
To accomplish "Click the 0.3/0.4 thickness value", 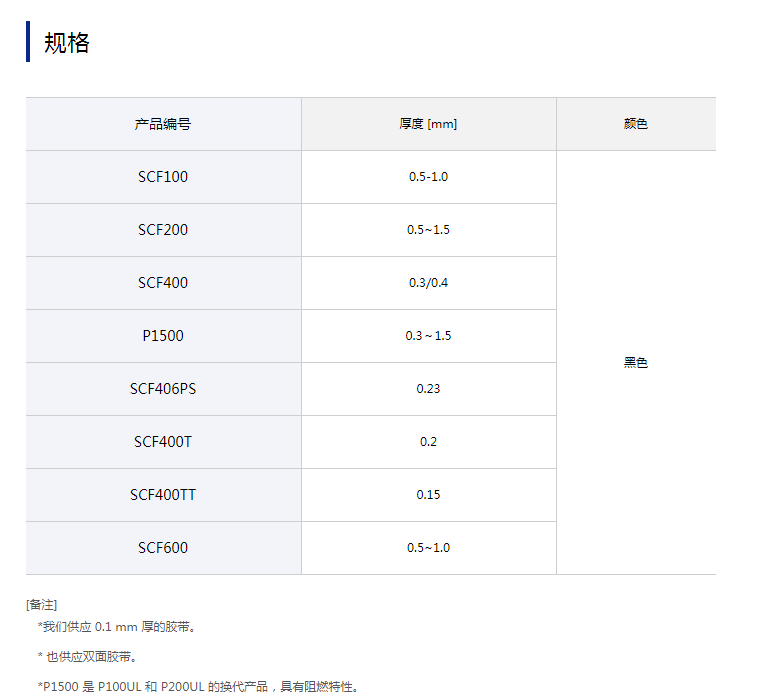I will pos(428,283).
